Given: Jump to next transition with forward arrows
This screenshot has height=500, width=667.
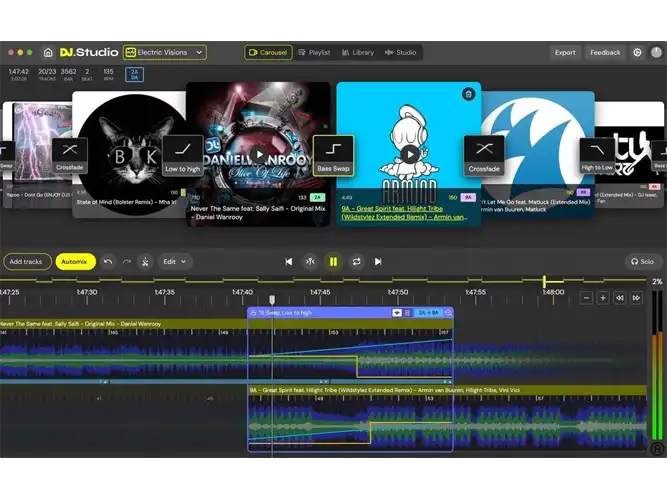Looking at the screenshot, I should tap(636, 298).
